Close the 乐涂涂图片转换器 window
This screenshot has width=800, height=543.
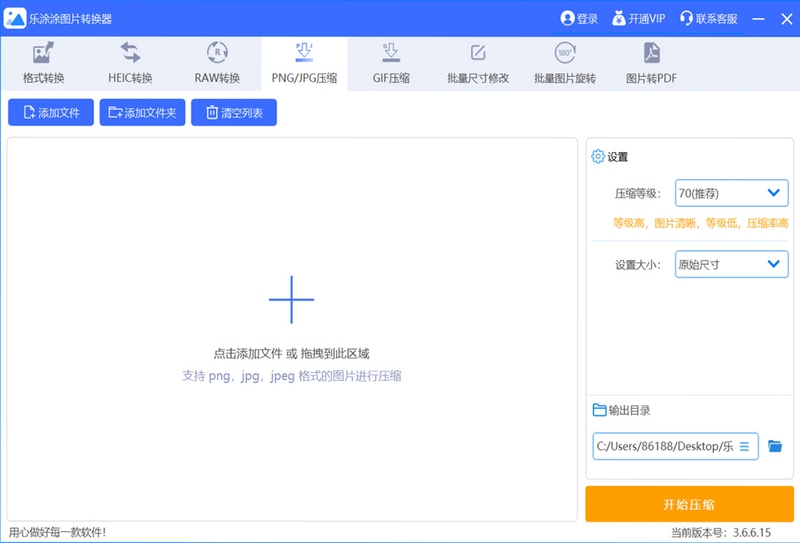[x=786, y=19]
